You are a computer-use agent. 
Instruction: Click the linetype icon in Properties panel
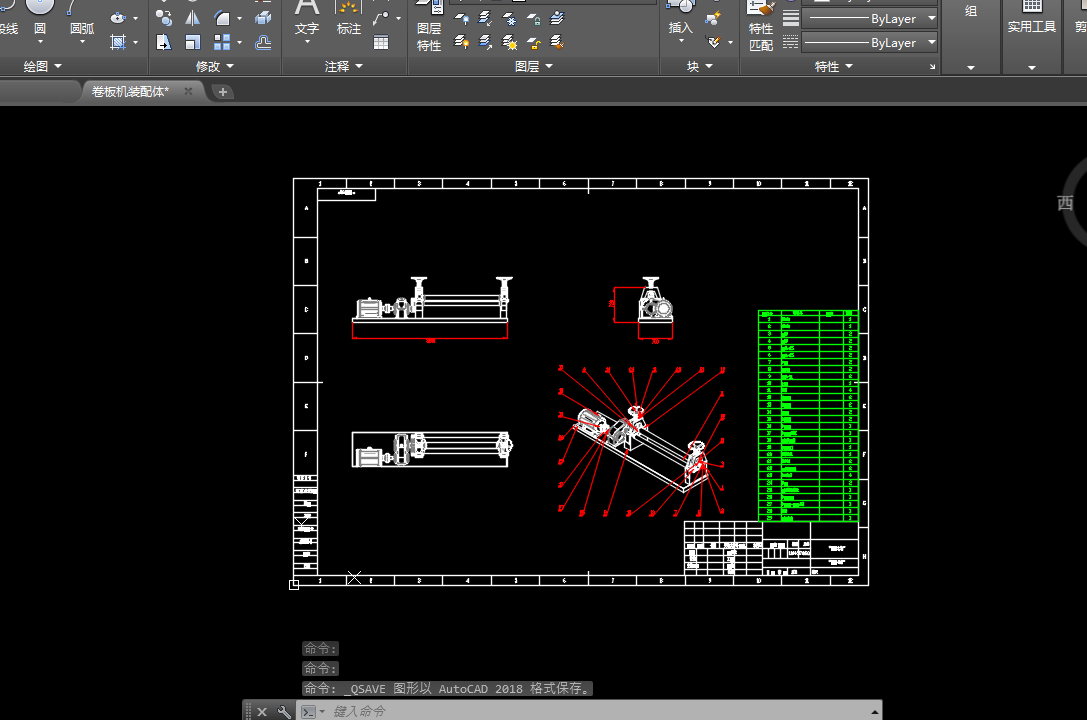click(790, 43)
